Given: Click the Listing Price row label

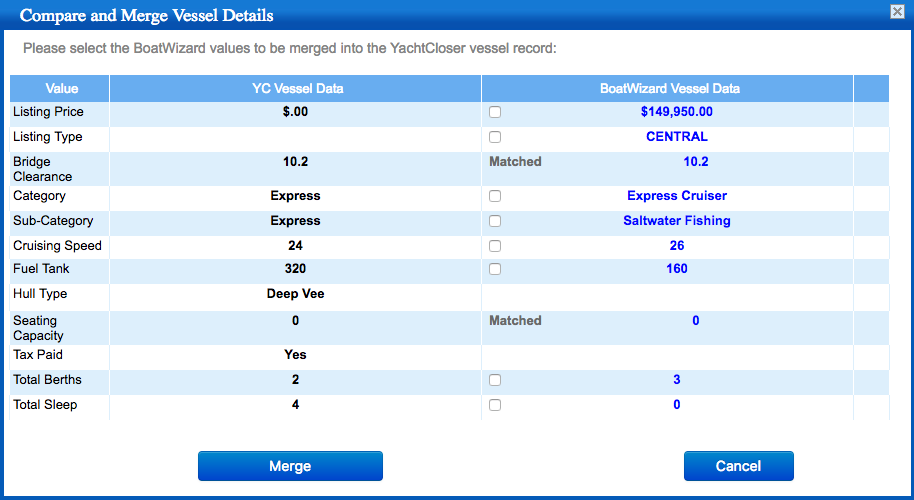Looking at the screenshot, I should tap(48, 112).
